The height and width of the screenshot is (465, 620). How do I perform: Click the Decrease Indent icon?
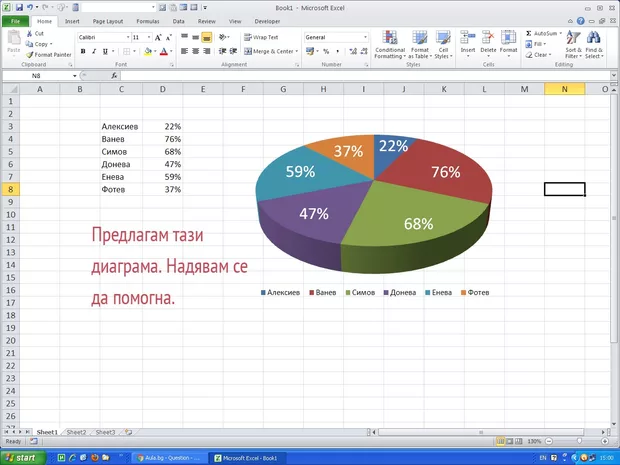pos(223,51)
